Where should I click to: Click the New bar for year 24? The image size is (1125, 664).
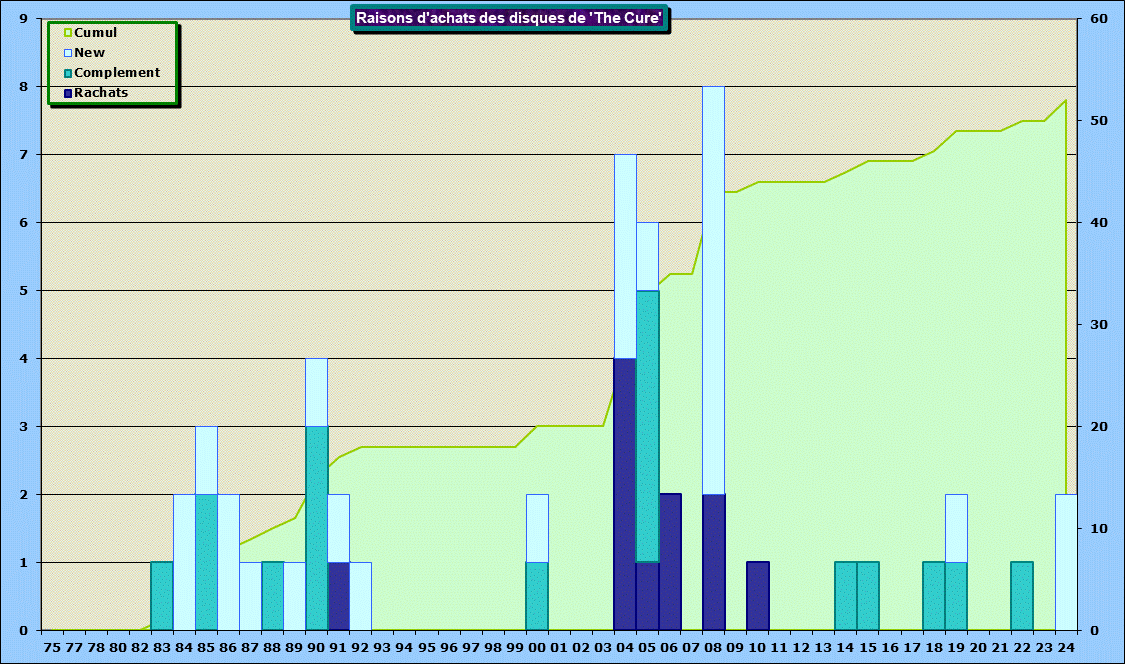[x=1066, y=562]
